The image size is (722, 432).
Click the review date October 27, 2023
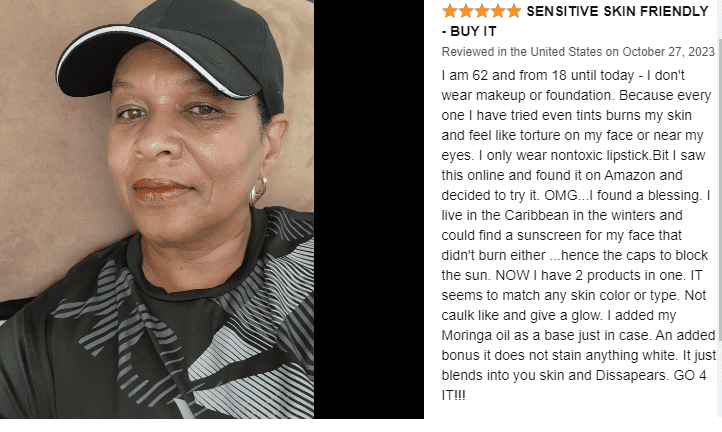pyautogui.click(x=668, y=52)
